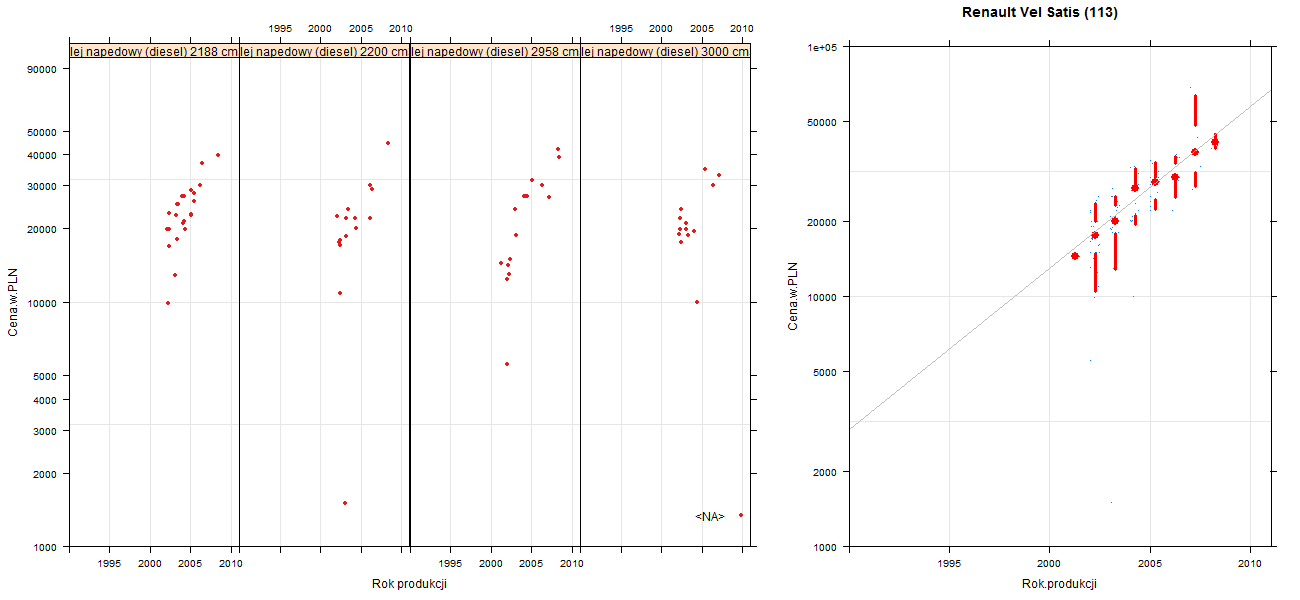The height and width of the screenshot is (600, 1300).
Task: Click year "2010" above the 2200 cm panel
Action: tap(401, 28)
